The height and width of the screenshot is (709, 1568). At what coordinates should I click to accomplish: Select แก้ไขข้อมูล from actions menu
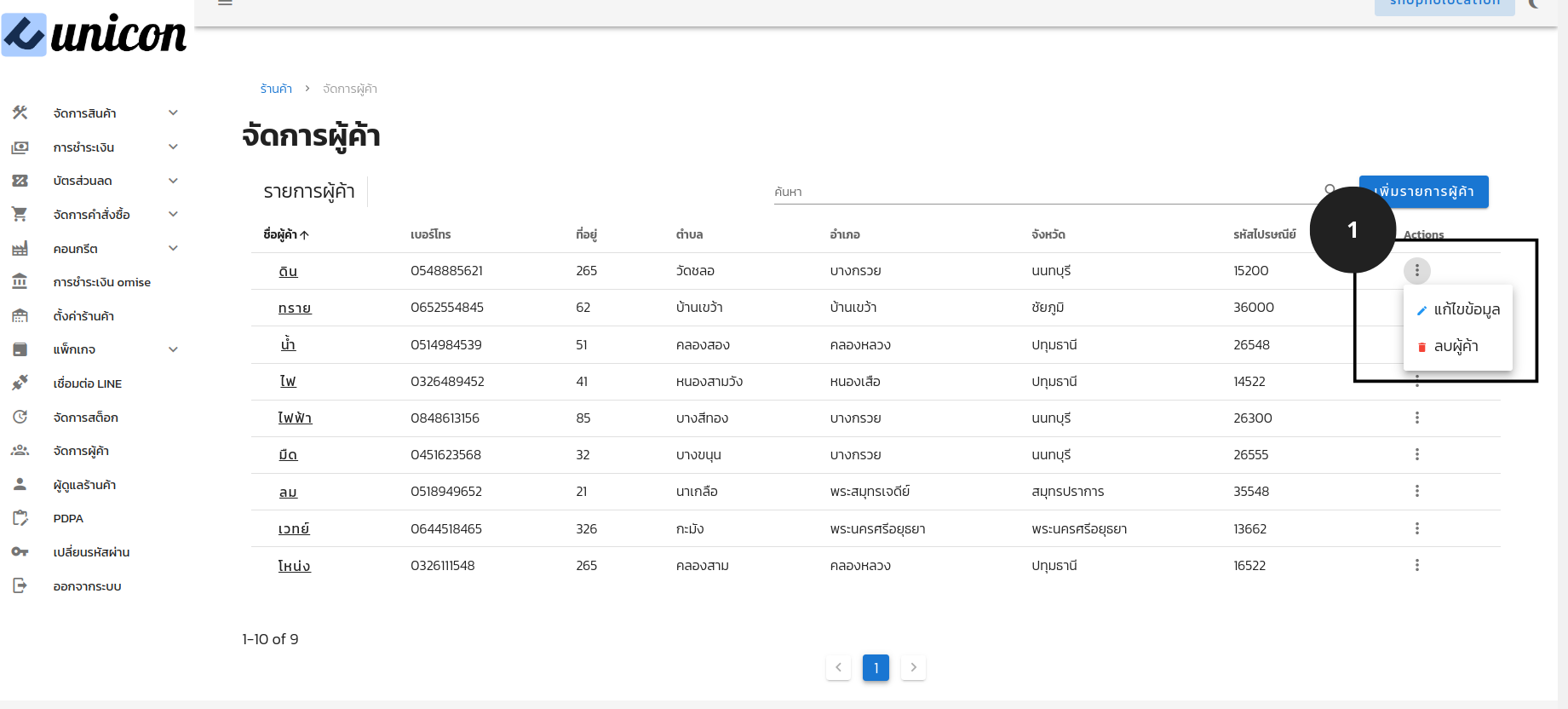point(1457,309)
